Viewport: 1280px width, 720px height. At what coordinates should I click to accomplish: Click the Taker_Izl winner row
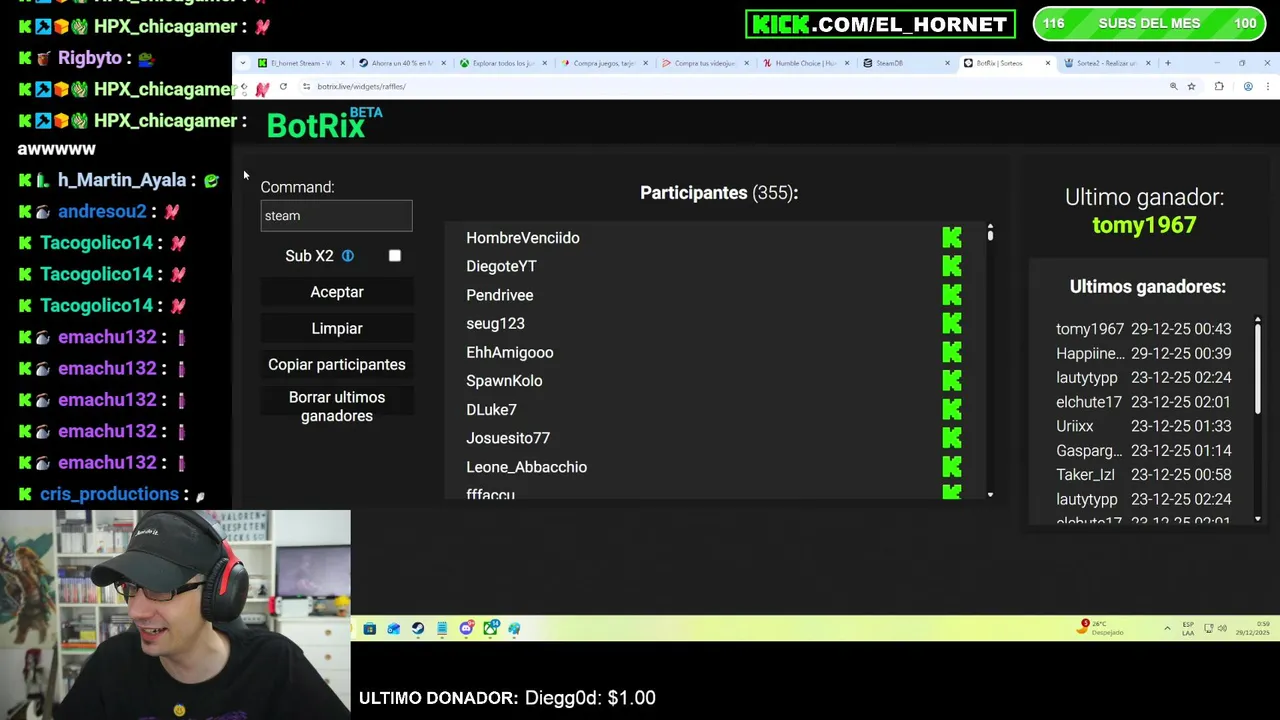[x=1144, y=475]
